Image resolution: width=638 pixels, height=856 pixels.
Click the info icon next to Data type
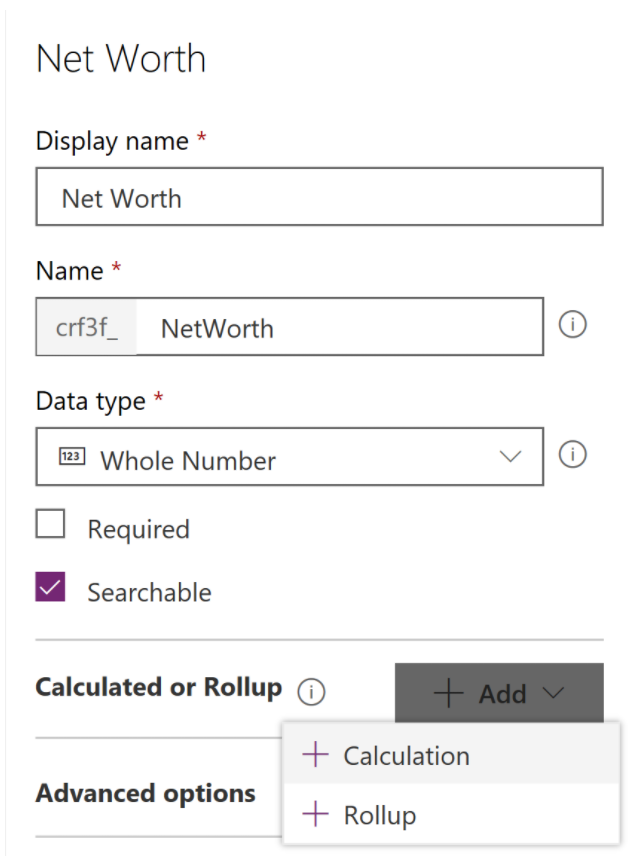point(572,455)
